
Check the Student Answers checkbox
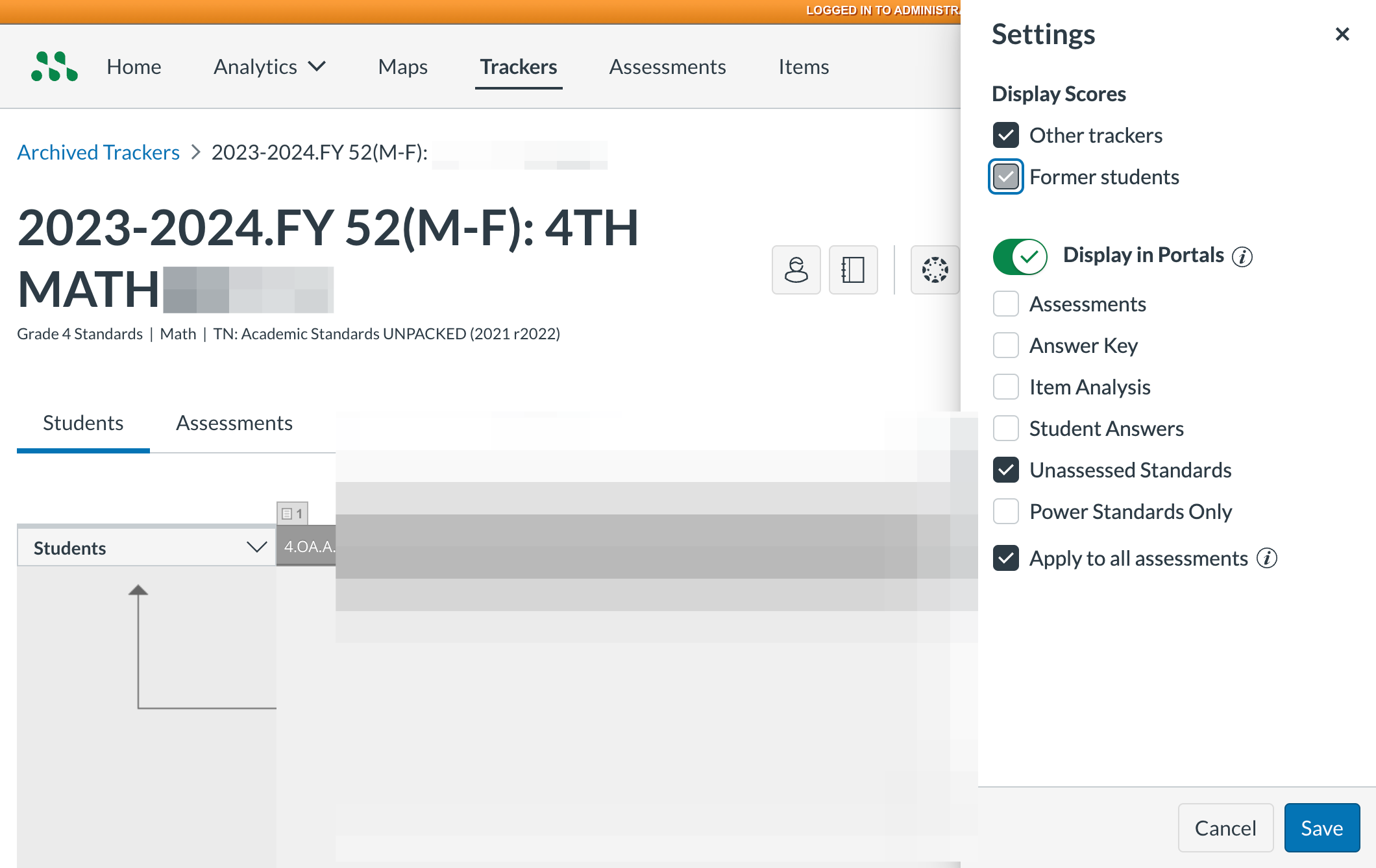[x=1006, y=428]
